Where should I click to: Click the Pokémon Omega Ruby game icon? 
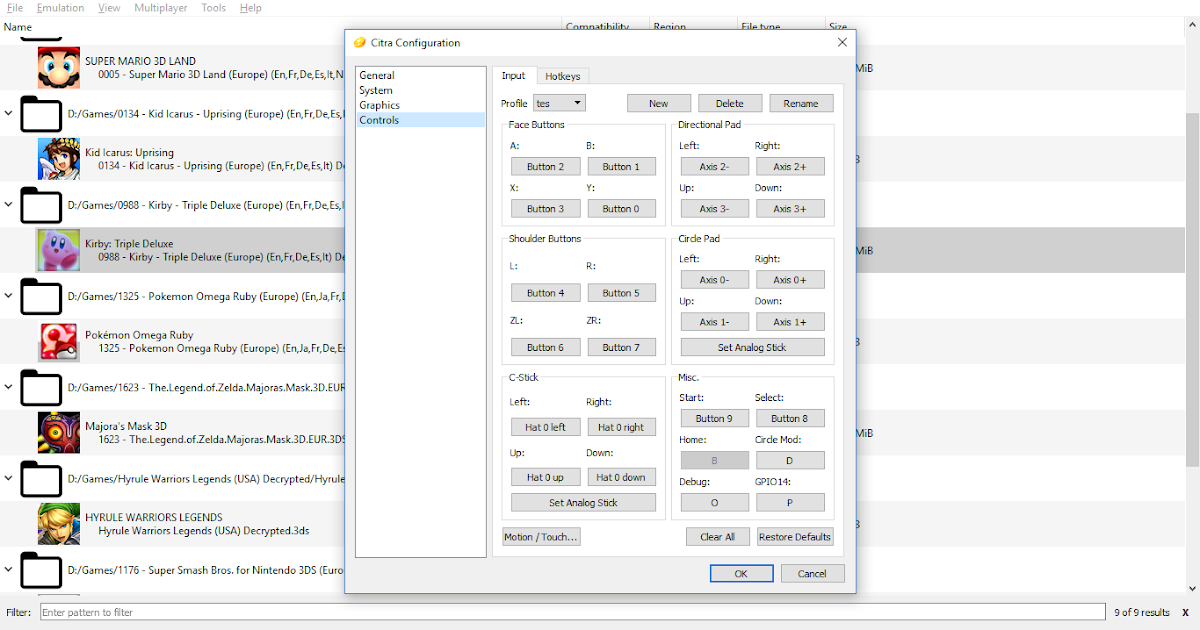point(59,341)
